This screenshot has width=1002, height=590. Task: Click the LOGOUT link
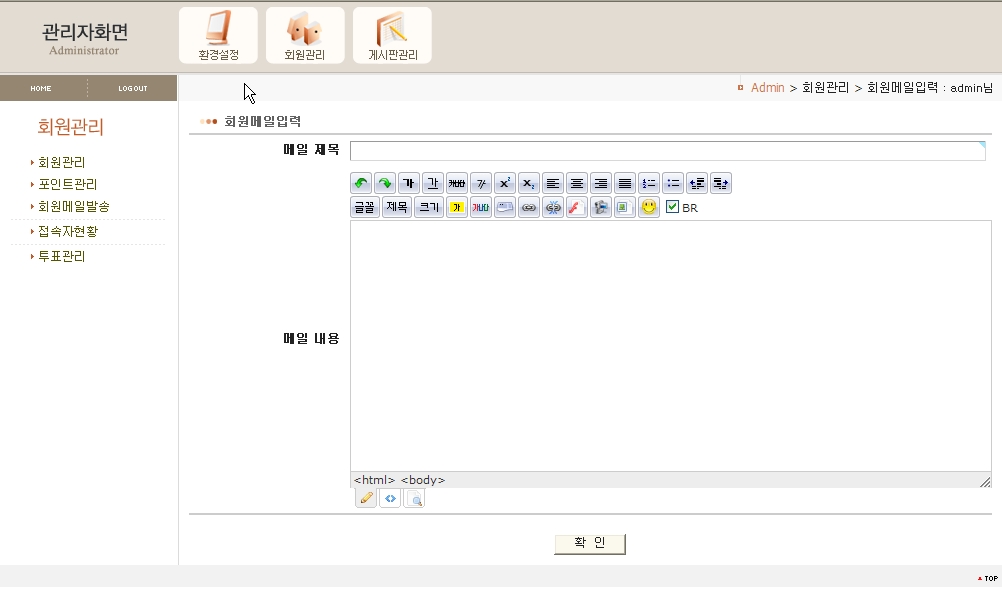click(x=132, y=89)
